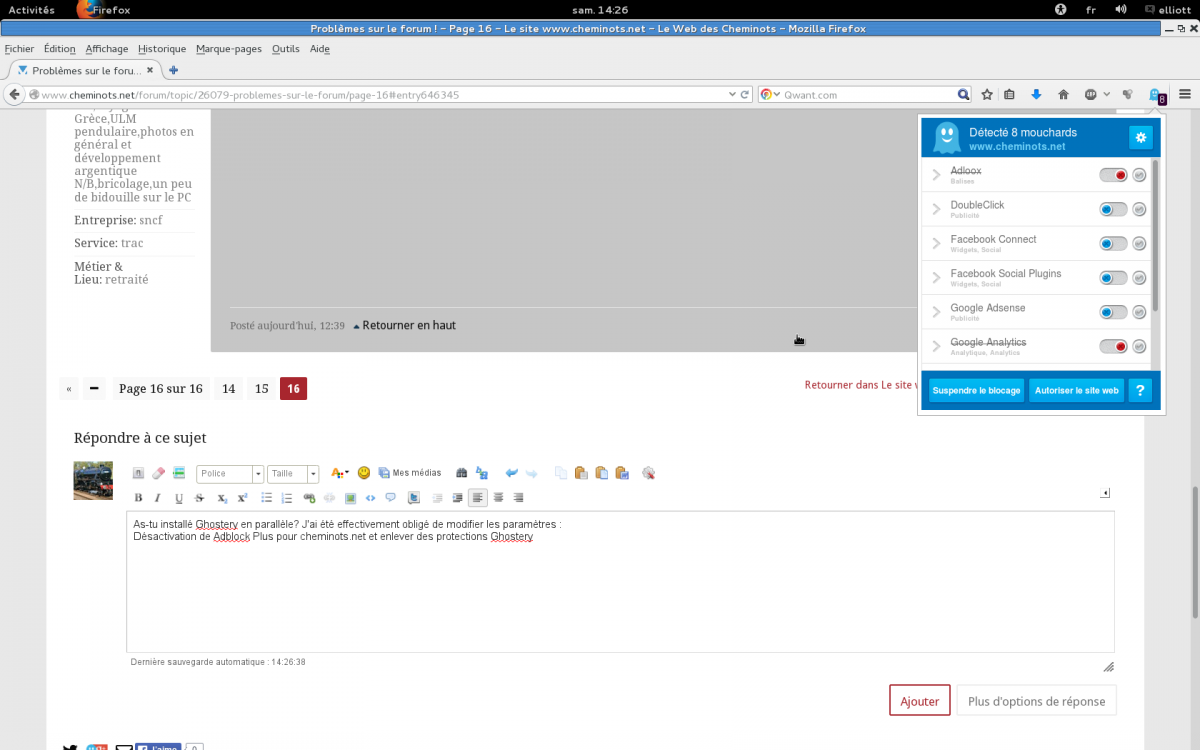Image resolution: width=1200 pixels, height=750 pixels.
Task: Open the Firefox hamburger menu
Action: pyautogui.click(x=1185, y=94)
